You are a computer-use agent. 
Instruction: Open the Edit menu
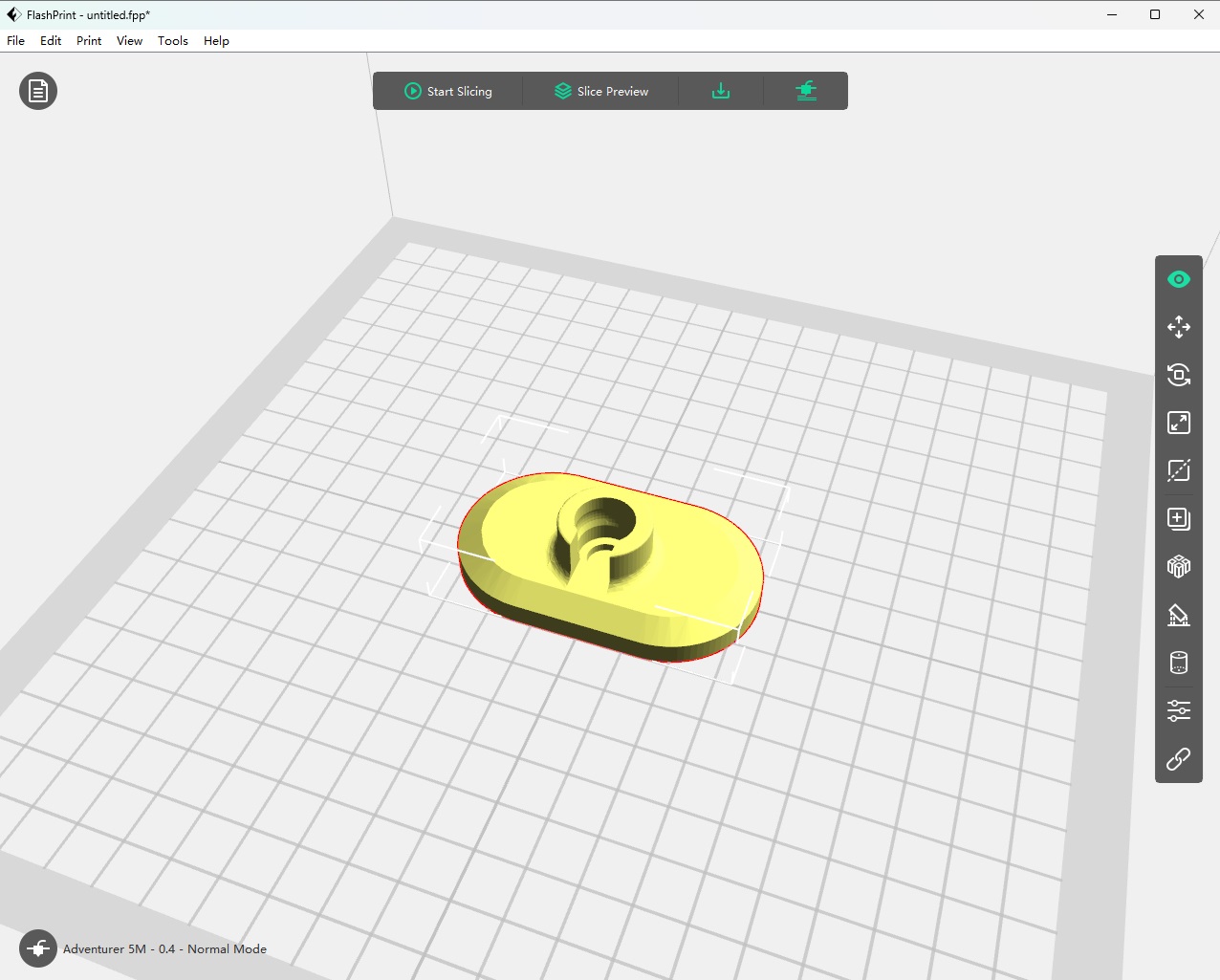[x=51, y=41]
